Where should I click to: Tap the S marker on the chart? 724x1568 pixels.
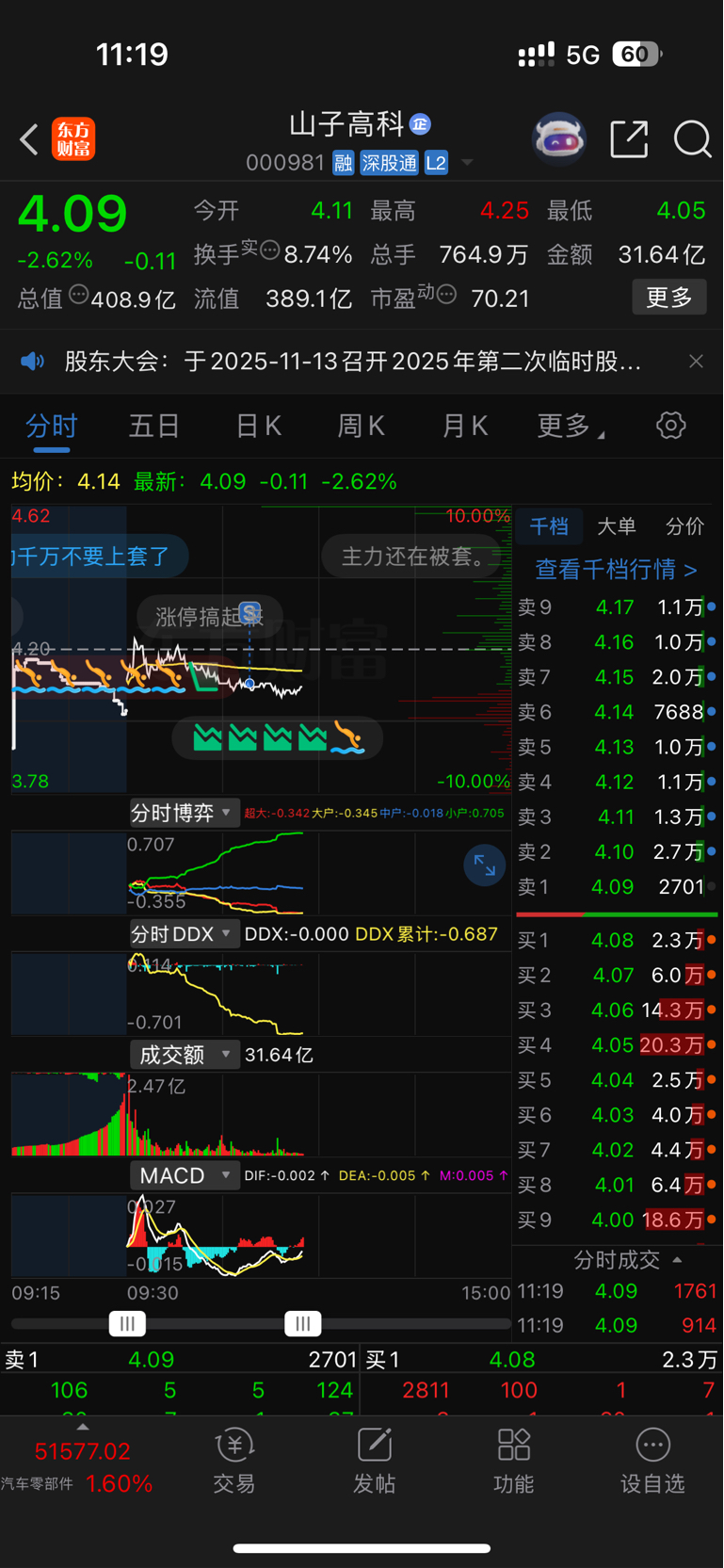point(249,614)
